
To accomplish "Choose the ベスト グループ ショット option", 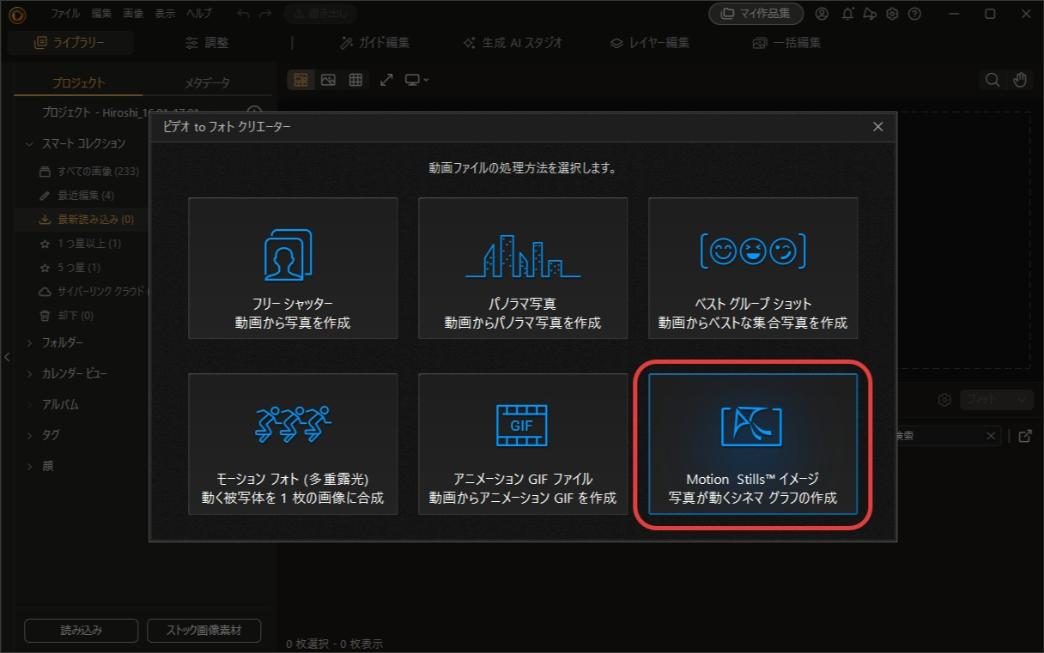I will (x=753, y=268).
